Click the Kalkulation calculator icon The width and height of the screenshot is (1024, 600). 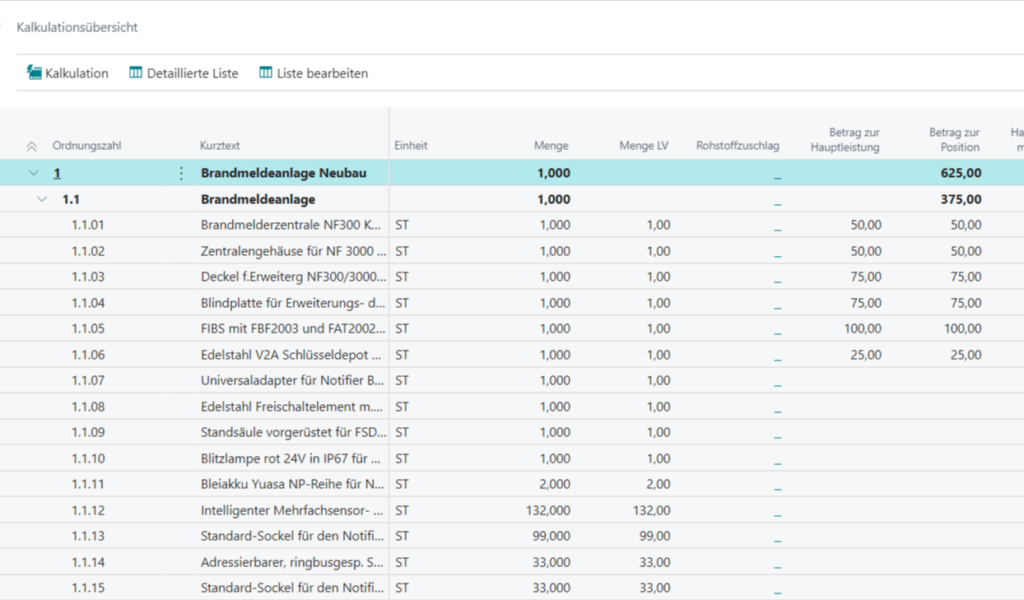(34, 73)
